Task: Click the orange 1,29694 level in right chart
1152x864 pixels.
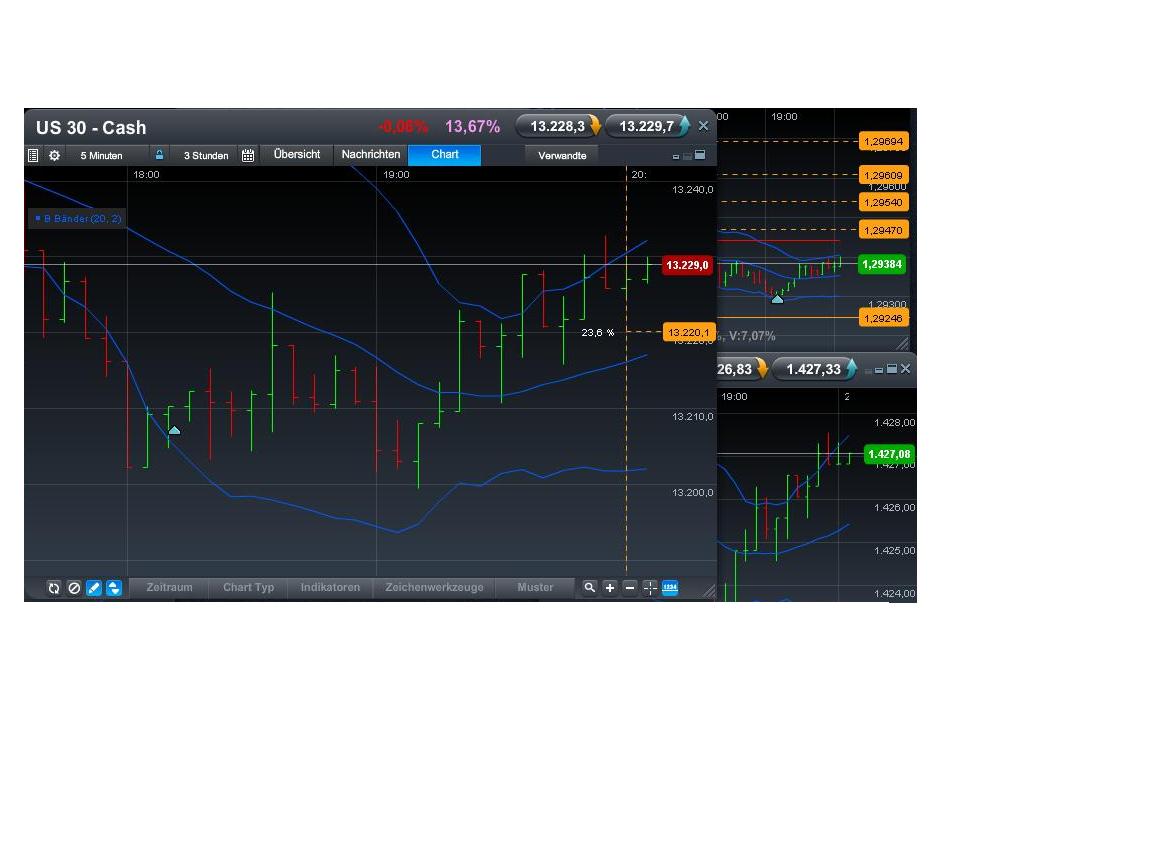Action: [x=884, y=141]
